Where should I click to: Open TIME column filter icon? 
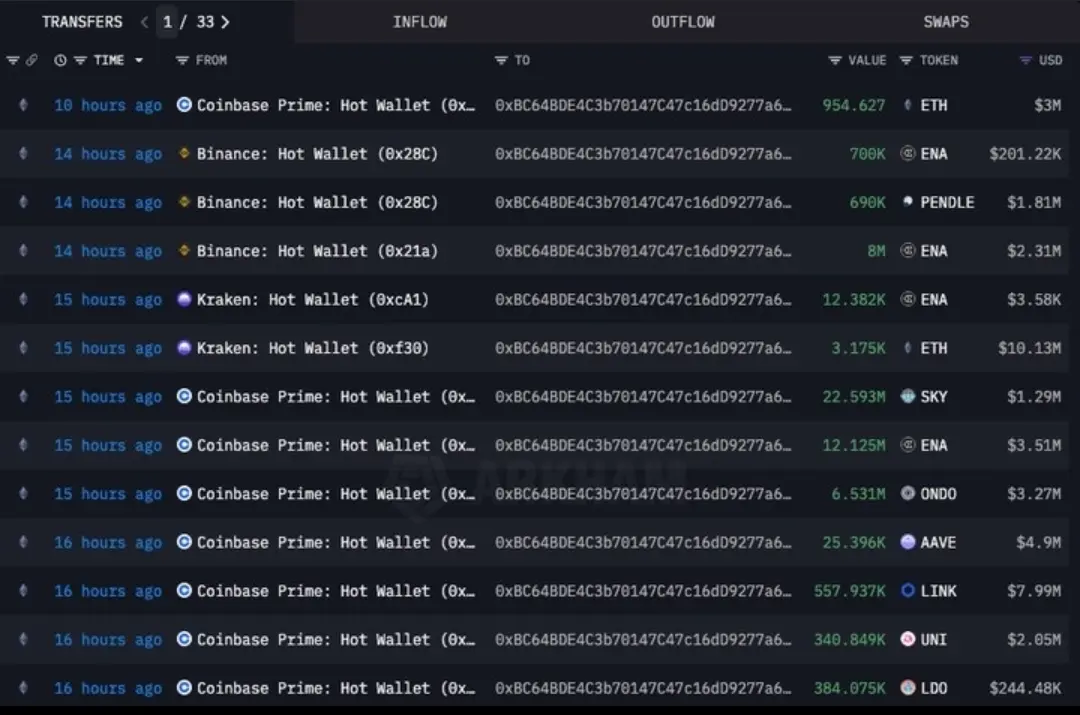(81, 61)
